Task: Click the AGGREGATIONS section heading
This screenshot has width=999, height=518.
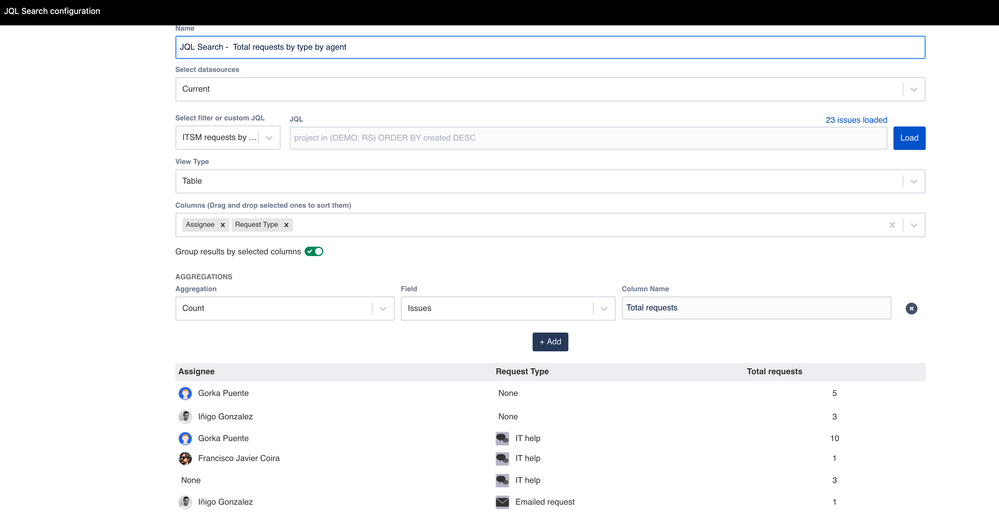Action: tap(204, 277)
